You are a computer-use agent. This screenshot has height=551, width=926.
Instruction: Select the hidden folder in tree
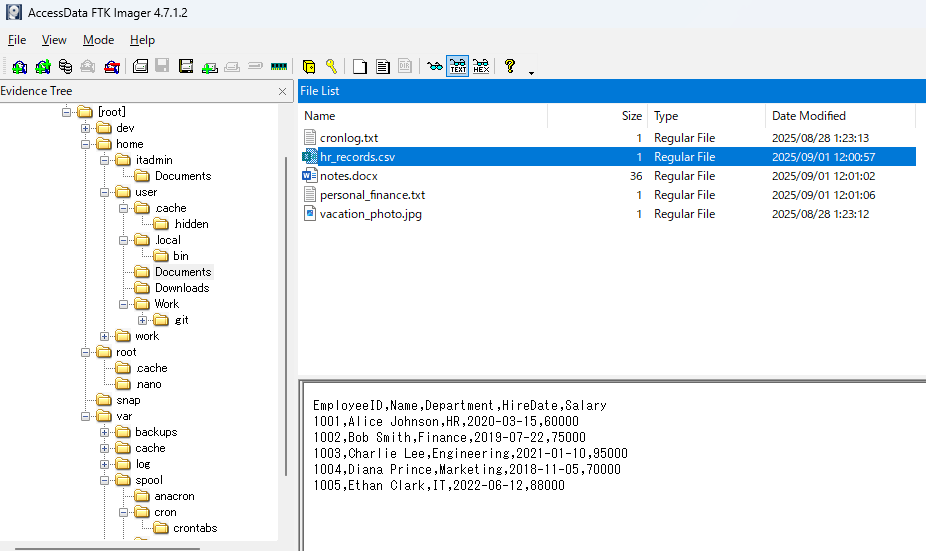pyautogui.click(x=191, y=224)
